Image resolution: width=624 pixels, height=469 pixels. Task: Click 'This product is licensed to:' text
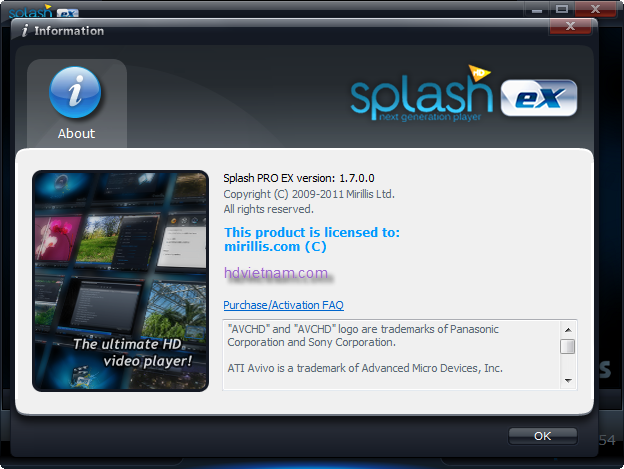312,232
